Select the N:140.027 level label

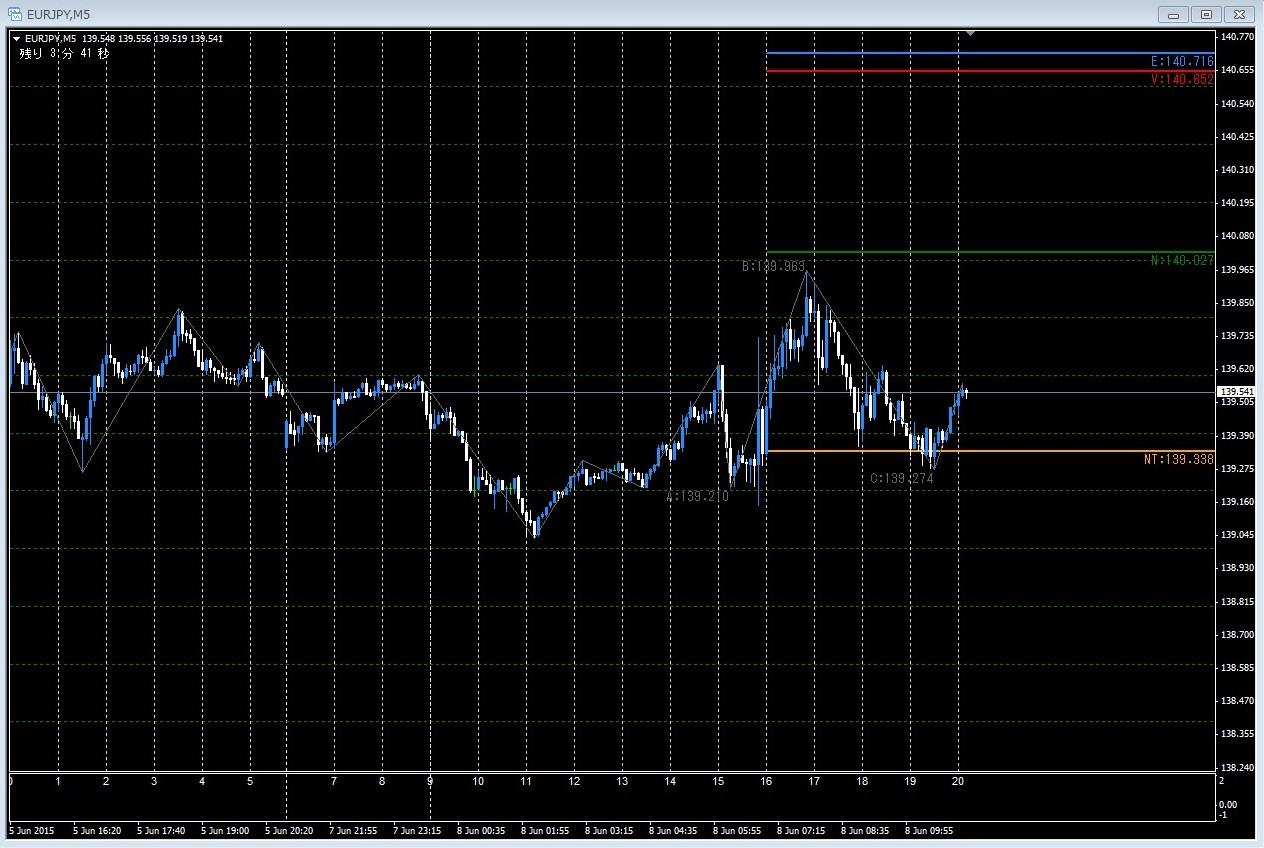1182,260
